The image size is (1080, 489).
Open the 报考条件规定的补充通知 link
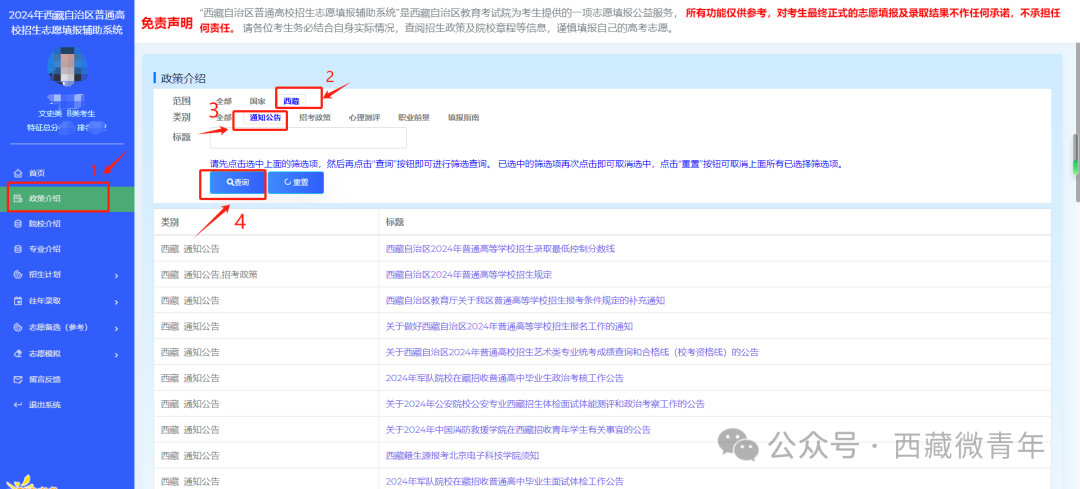pyautogui.click(x=525, y=300)
